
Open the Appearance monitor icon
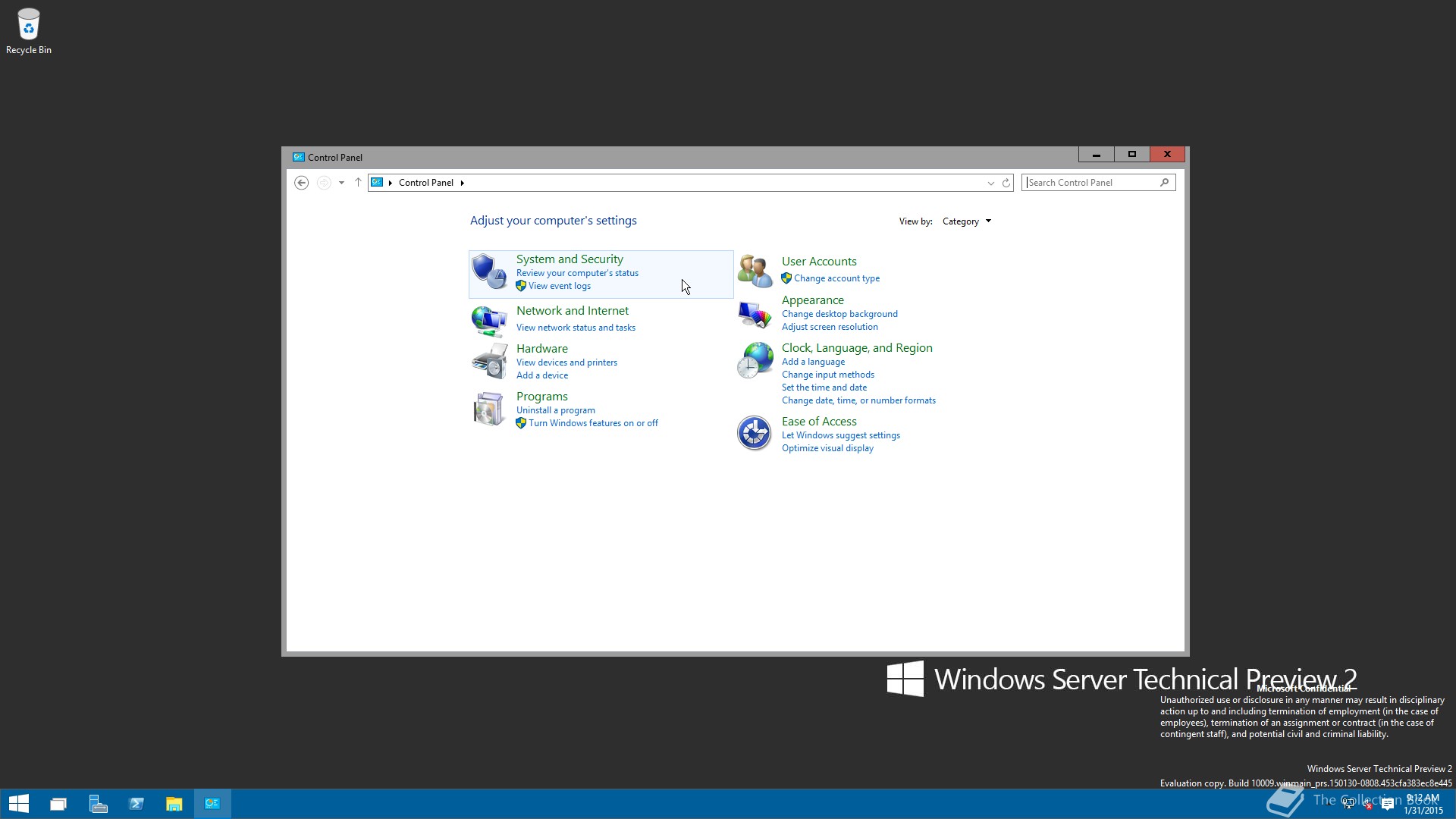755,314
